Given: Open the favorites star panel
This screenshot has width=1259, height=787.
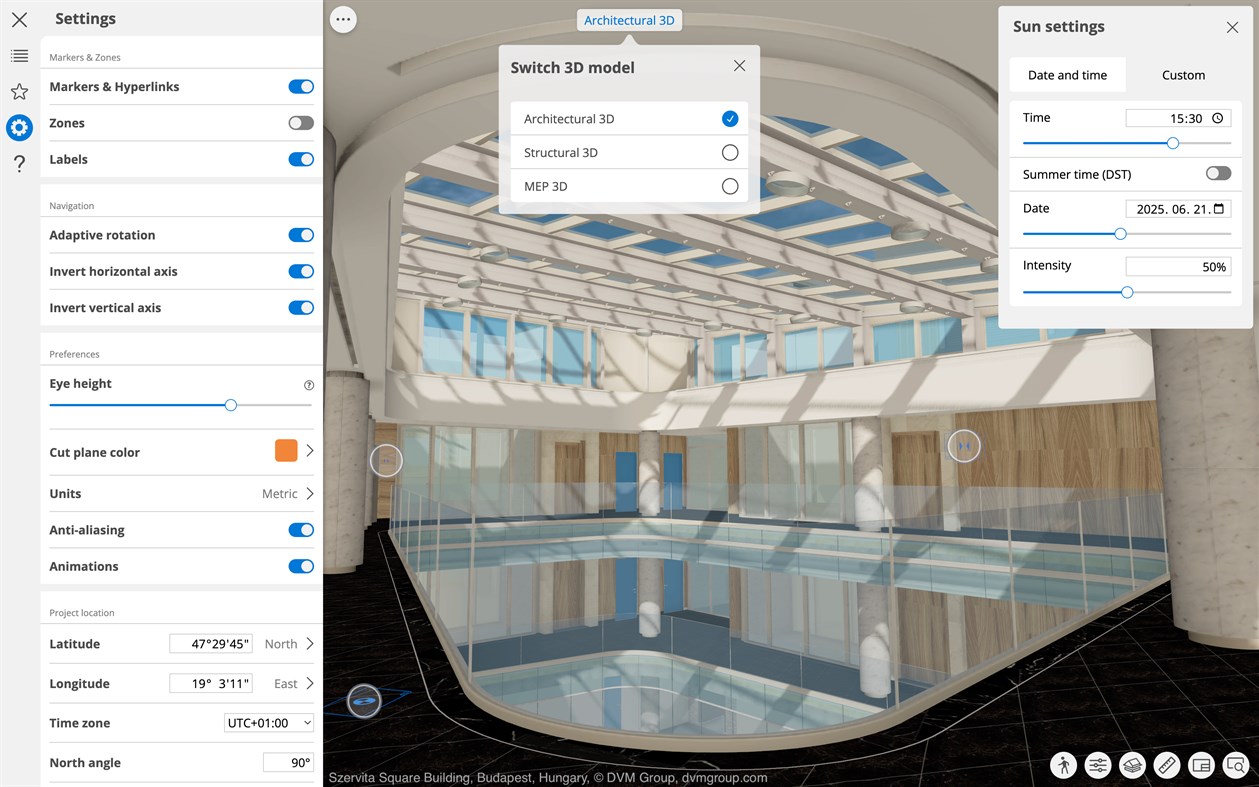Looking at the screenshot, I should (x=19, y=92).
